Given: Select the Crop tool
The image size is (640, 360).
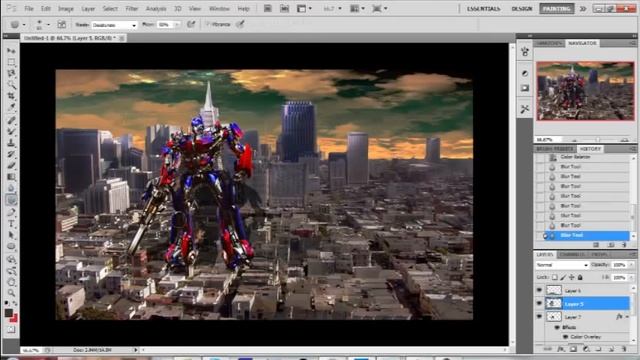Looking at the screenshot, I should 11,96.
